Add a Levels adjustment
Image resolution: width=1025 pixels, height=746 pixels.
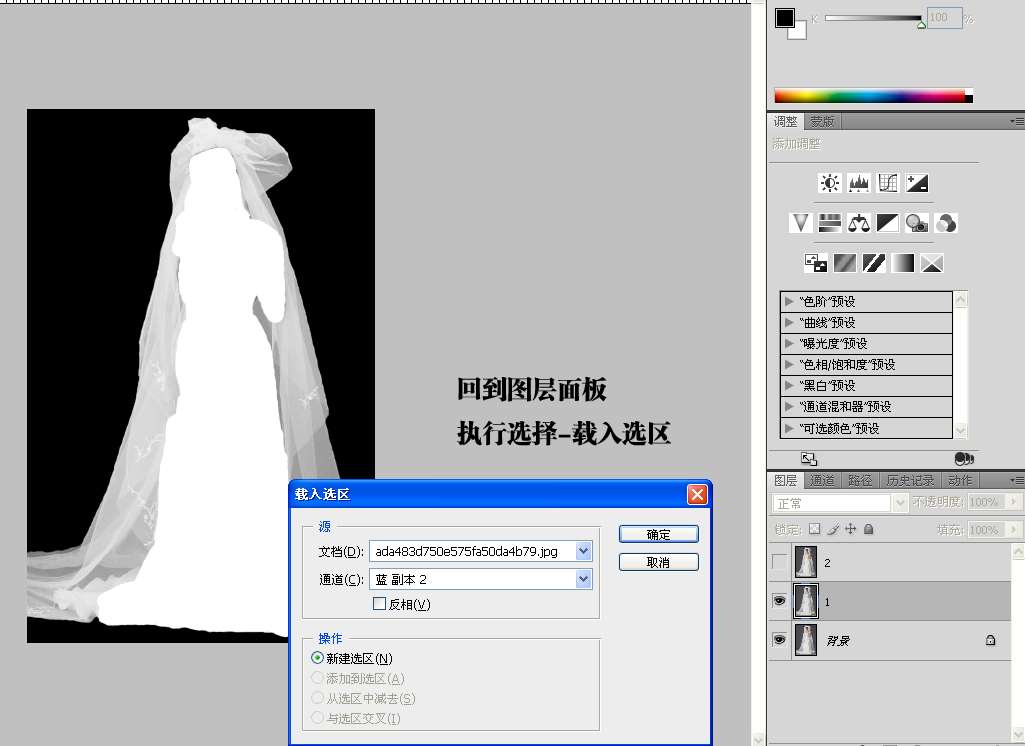(858, 183)
